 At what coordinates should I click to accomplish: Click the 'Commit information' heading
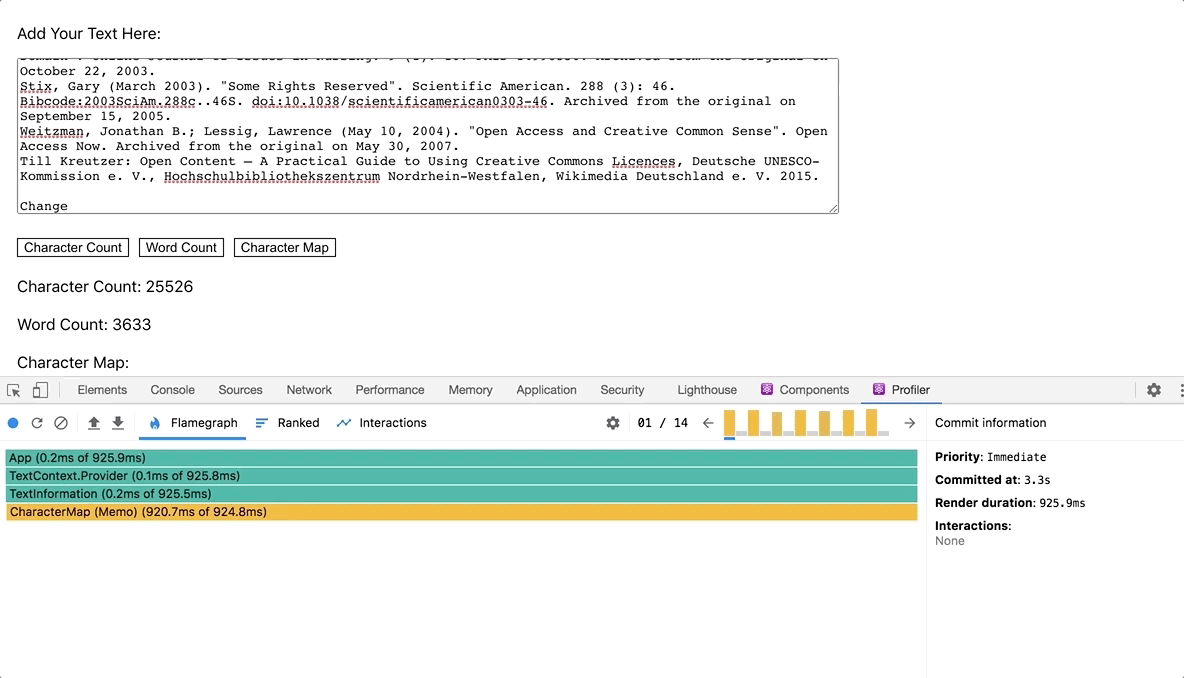pos(991,423)
